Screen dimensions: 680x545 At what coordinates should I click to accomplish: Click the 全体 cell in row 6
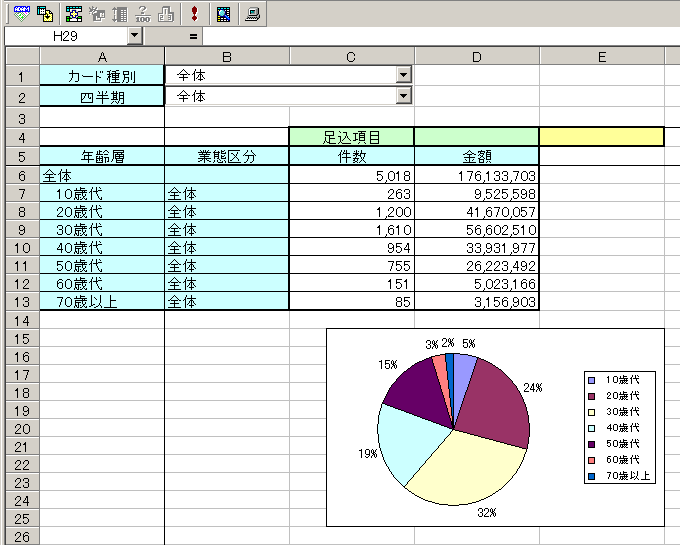(102, 175)
